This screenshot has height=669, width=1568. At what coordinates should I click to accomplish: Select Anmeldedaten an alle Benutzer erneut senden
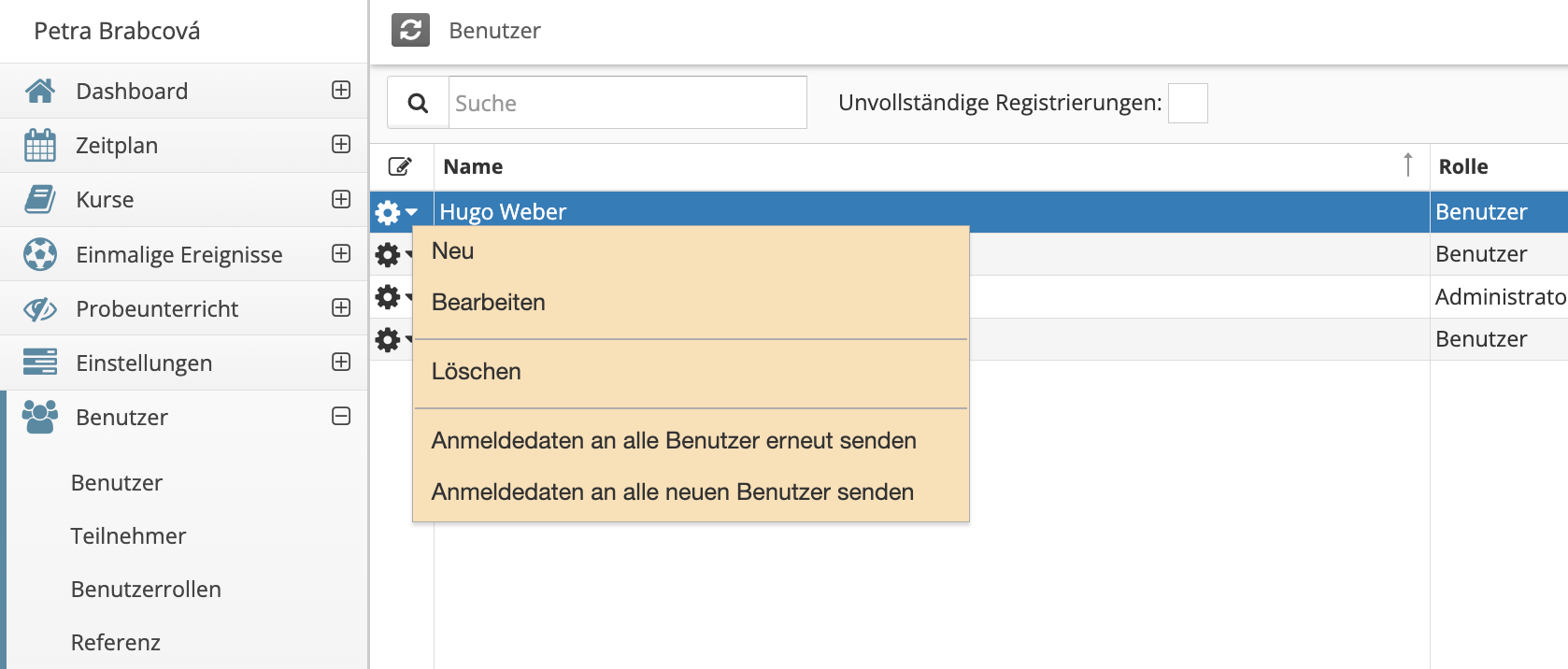coord(691,441)
